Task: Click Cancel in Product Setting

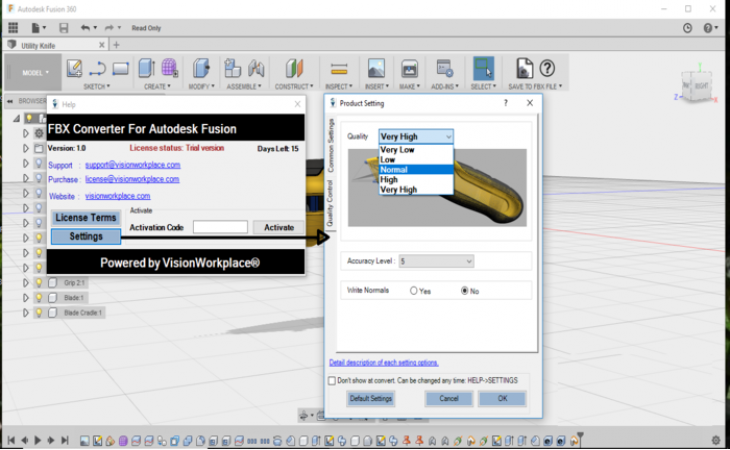Action: point(449,399)
